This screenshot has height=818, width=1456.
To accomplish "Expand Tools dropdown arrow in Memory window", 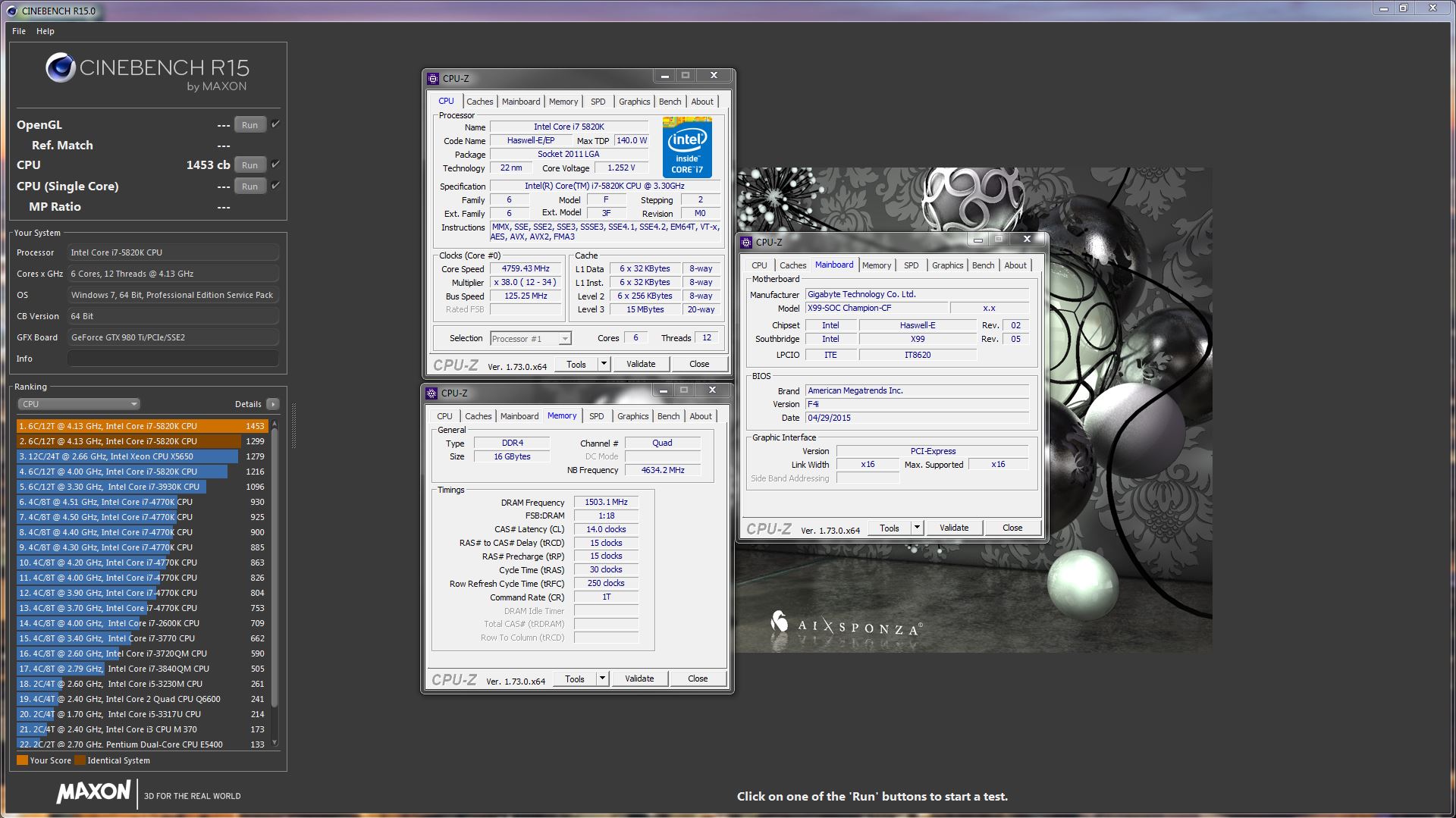I will [602, 679].
